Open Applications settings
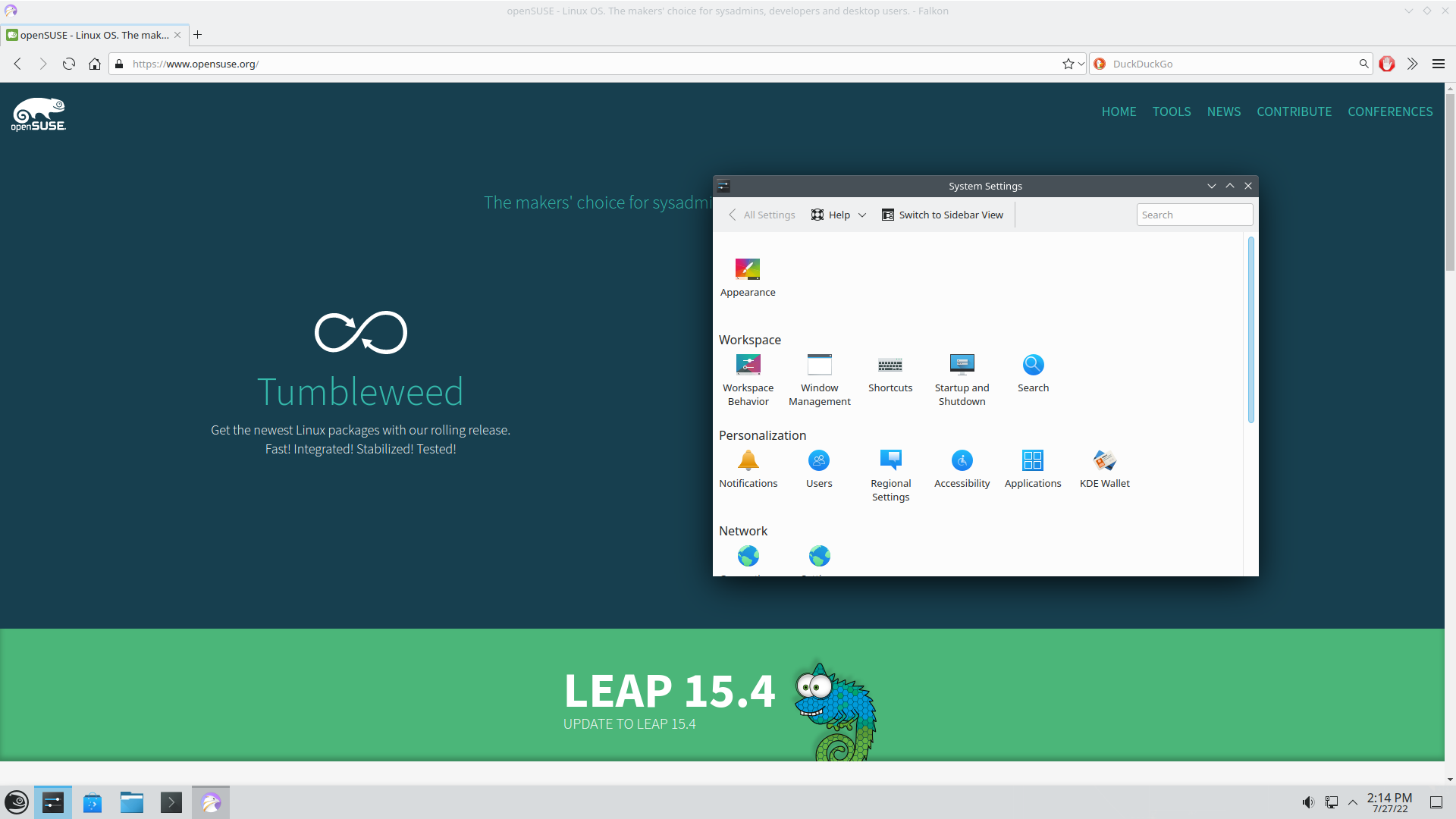The image size is (1456, 819). pos(1033,469)
